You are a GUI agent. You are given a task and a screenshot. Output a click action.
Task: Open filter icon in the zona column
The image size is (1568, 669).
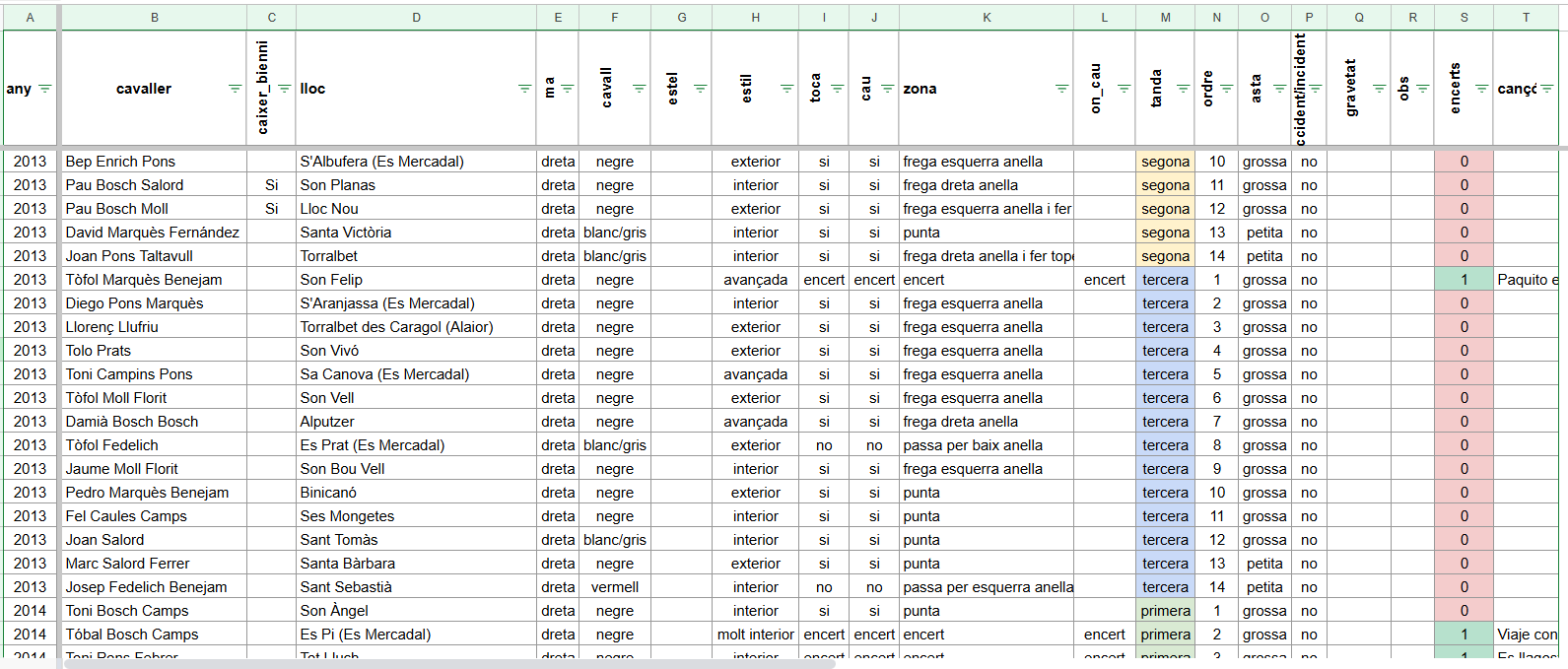click(1061, 89)
